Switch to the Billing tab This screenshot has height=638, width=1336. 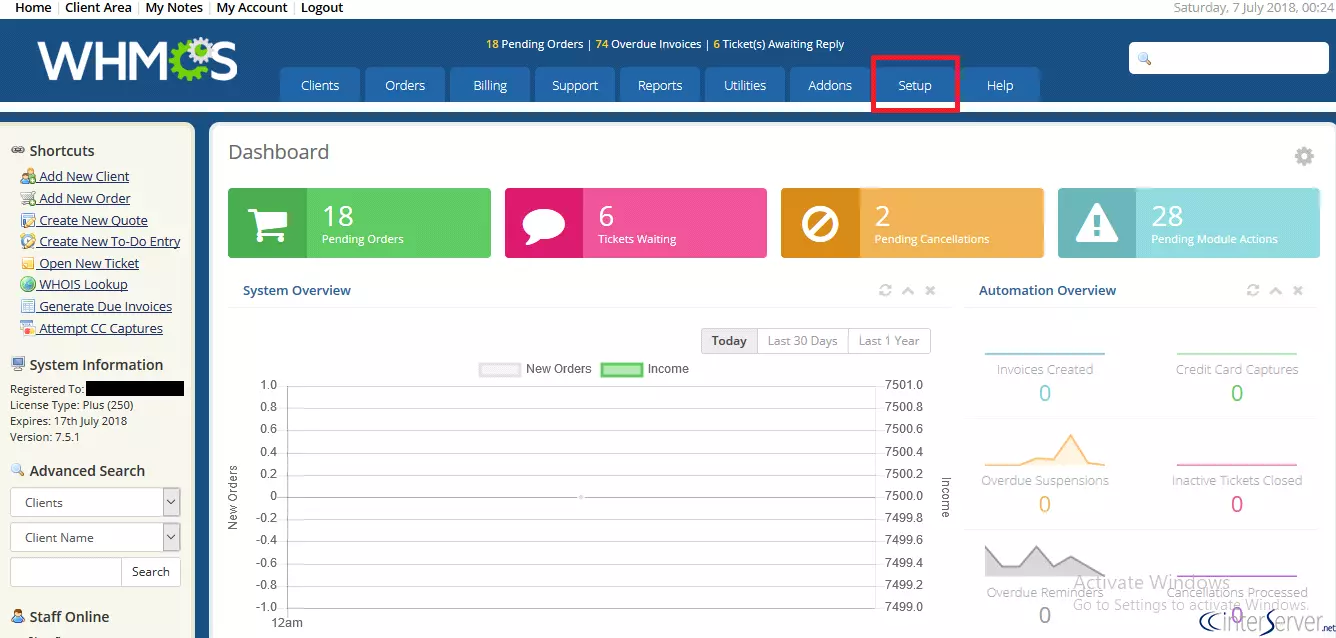click(x=490, y=85)
